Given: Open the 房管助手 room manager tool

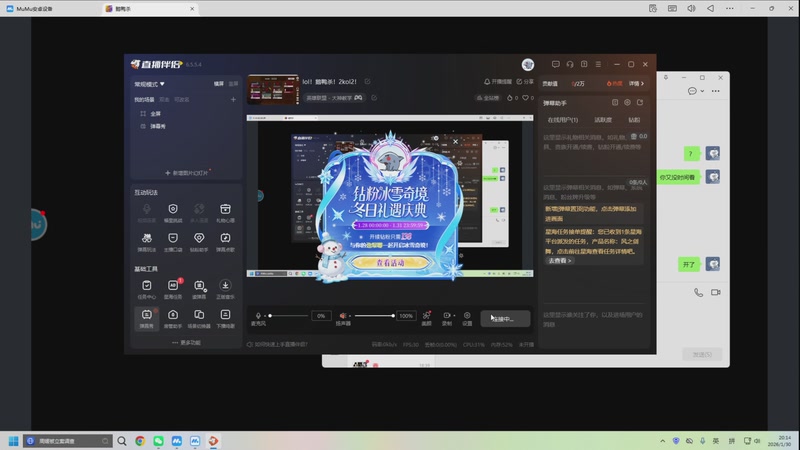Looking at the screenshot, I should point(173,318).
